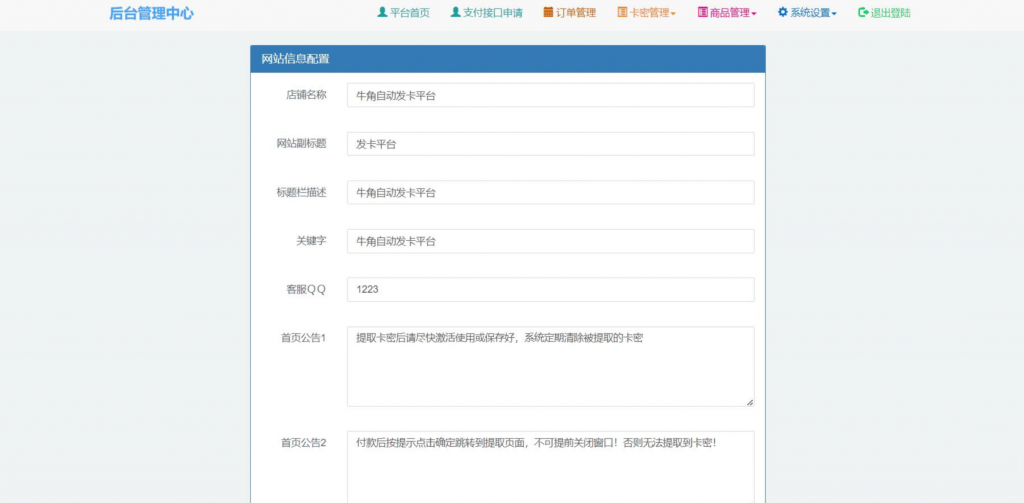Click the 网站副标题 label
The width and height of the screenshot is (1024, 503).
(301, 144)
